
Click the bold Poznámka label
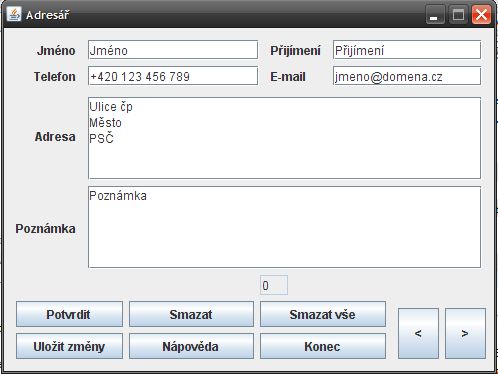(45, 229)
